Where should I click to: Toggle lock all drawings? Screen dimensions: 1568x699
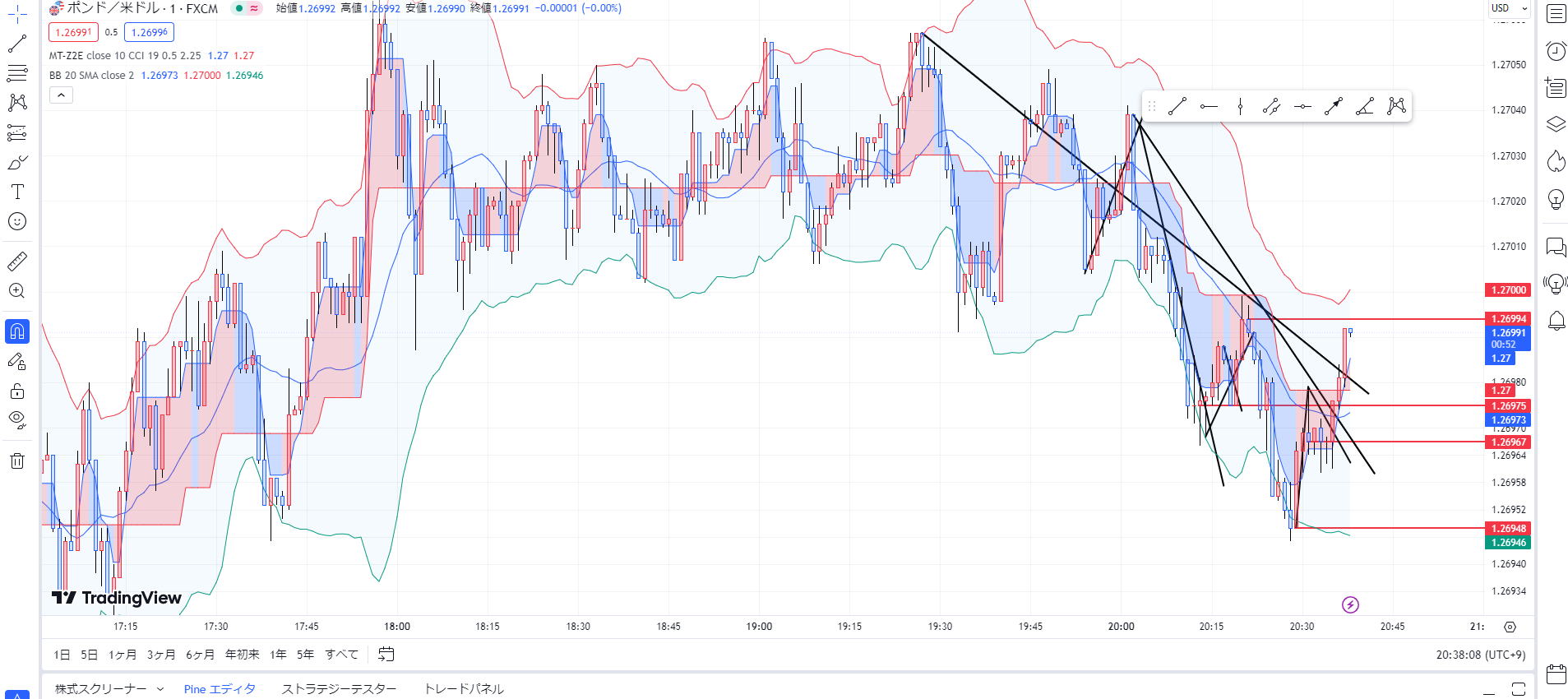17,391
